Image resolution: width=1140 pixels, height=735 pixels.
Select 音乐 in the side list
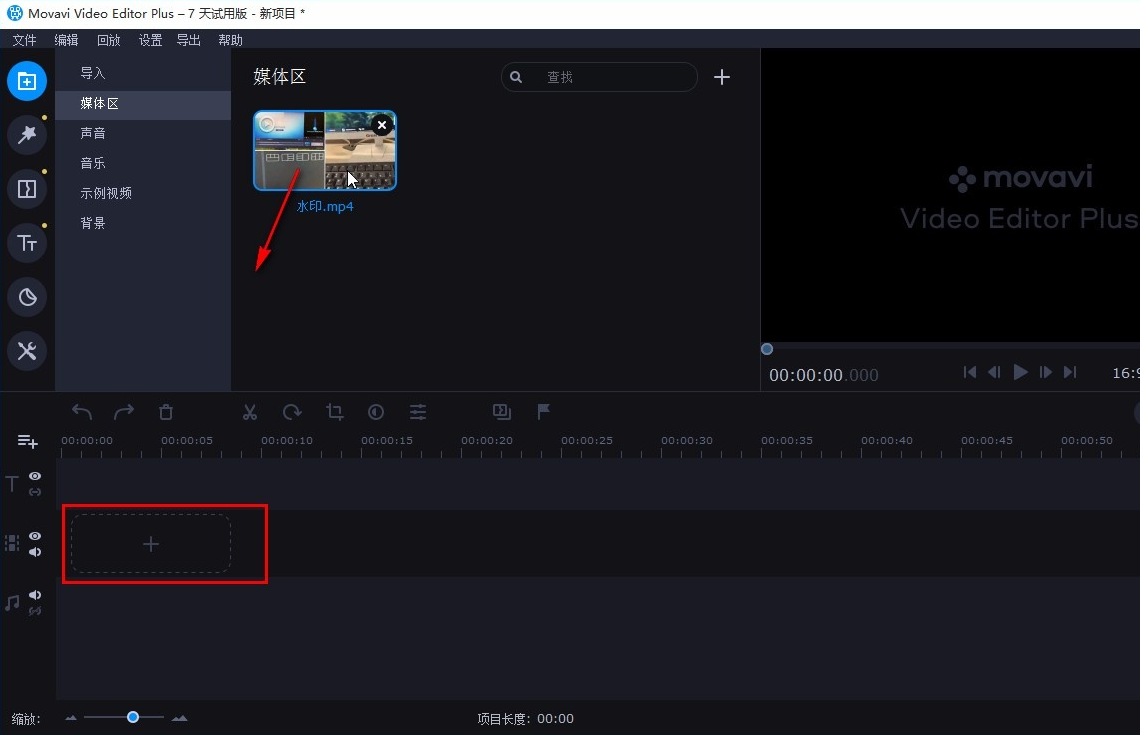(143, 163)
